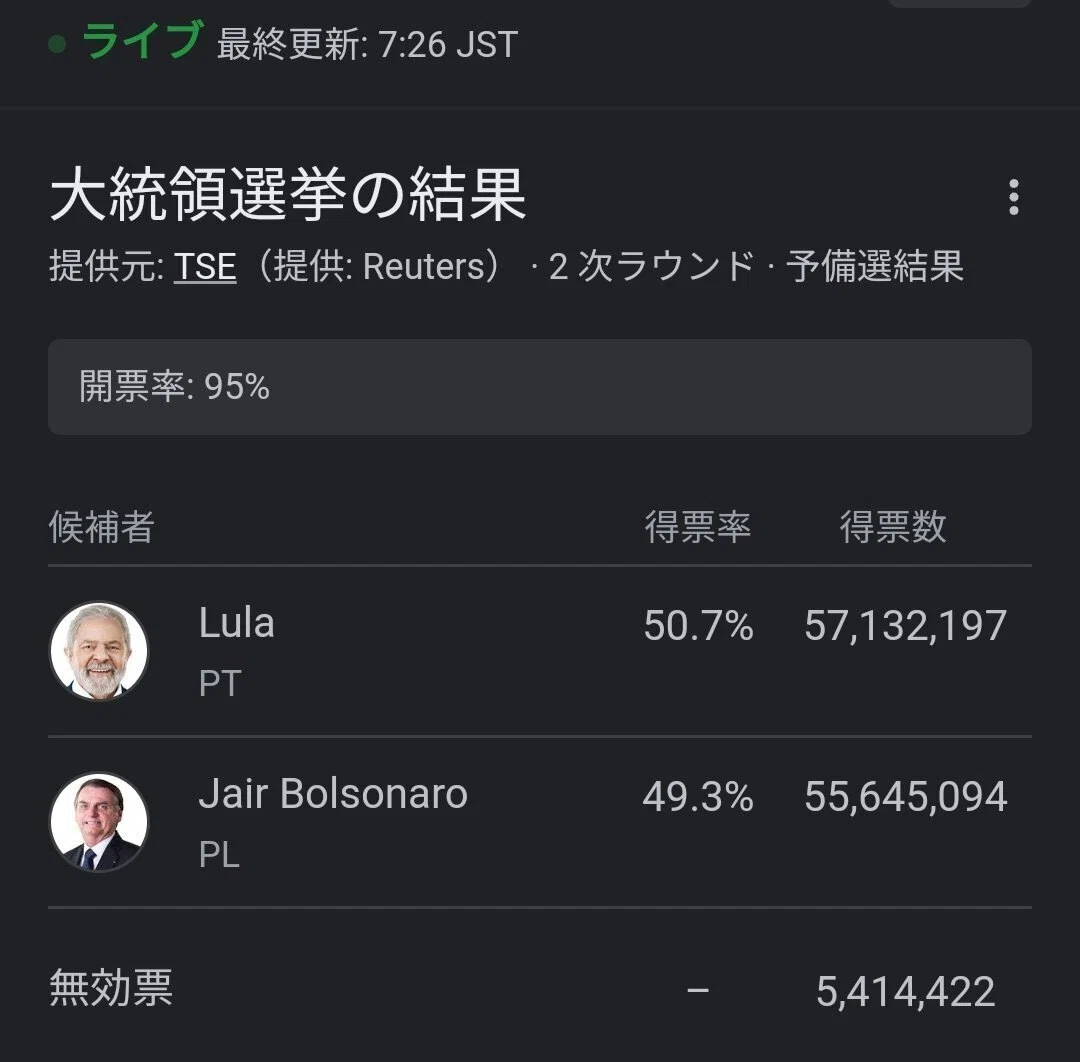Click the 開票率: 95% status bar
The image size is (1080, 1062).
539,386
